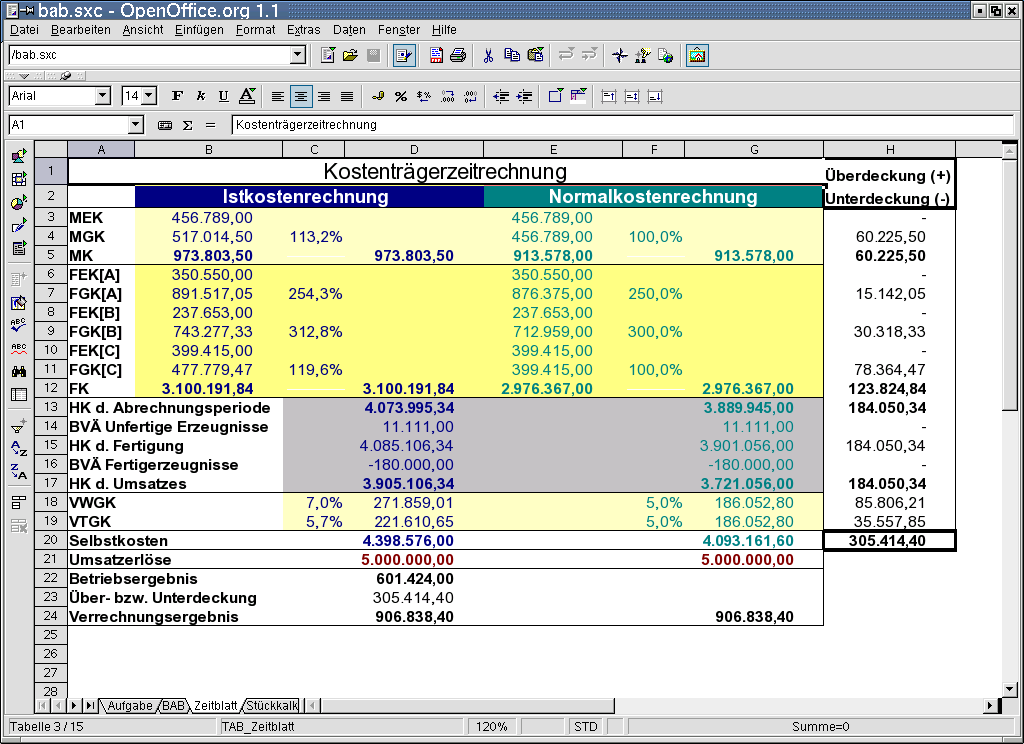Toggle bold formatting
Image resolution: width=1024 pixels, height=744 pixels.
tap(178, 96)
